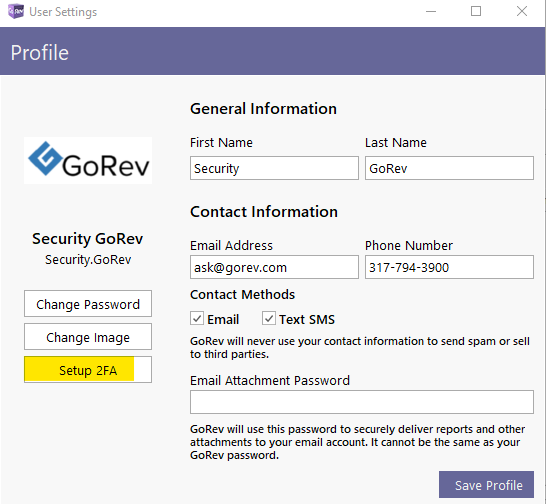Viewport: 546px width, 504px height.
Task: Maximize the User Settings window
Action: click(x=476, y=11)
